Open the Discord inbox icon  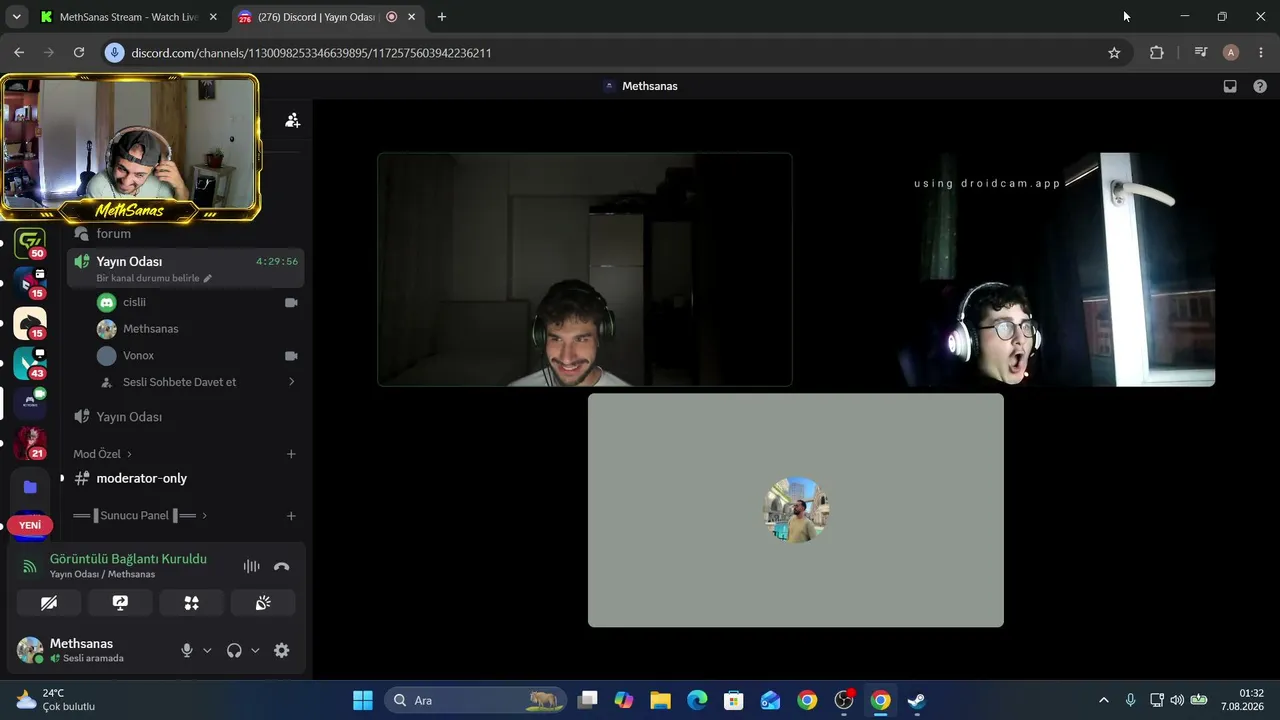[1230, 86]
